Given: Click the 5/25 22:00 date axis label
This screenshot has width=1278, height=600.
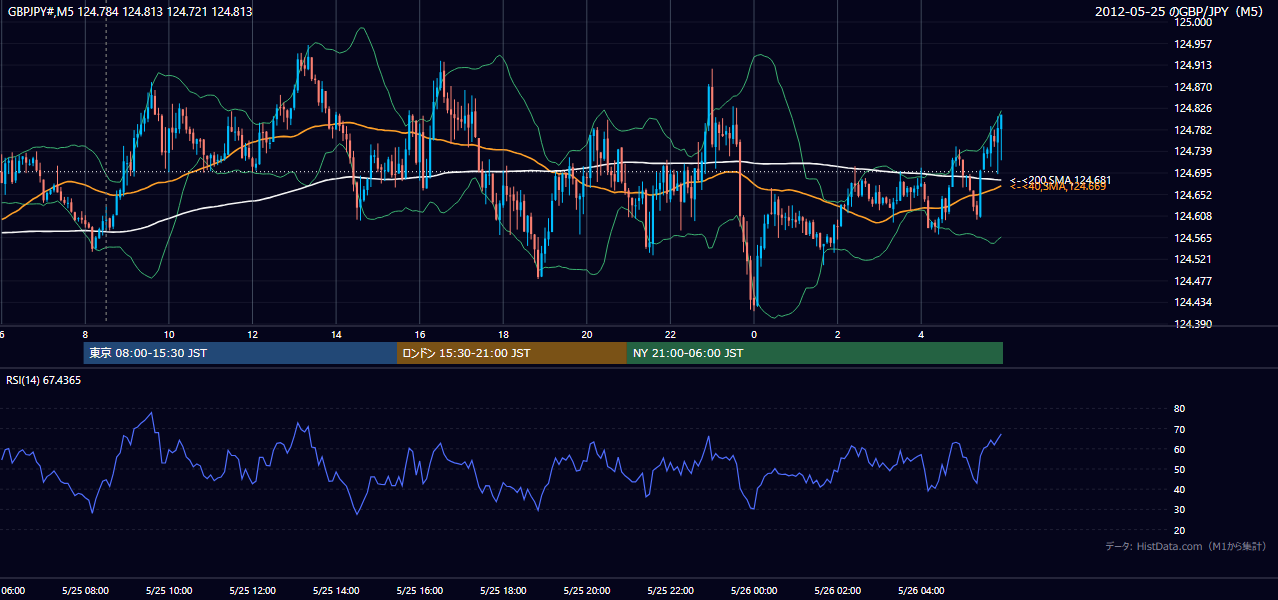Looking at the screenshot, I should coord(670,591).
